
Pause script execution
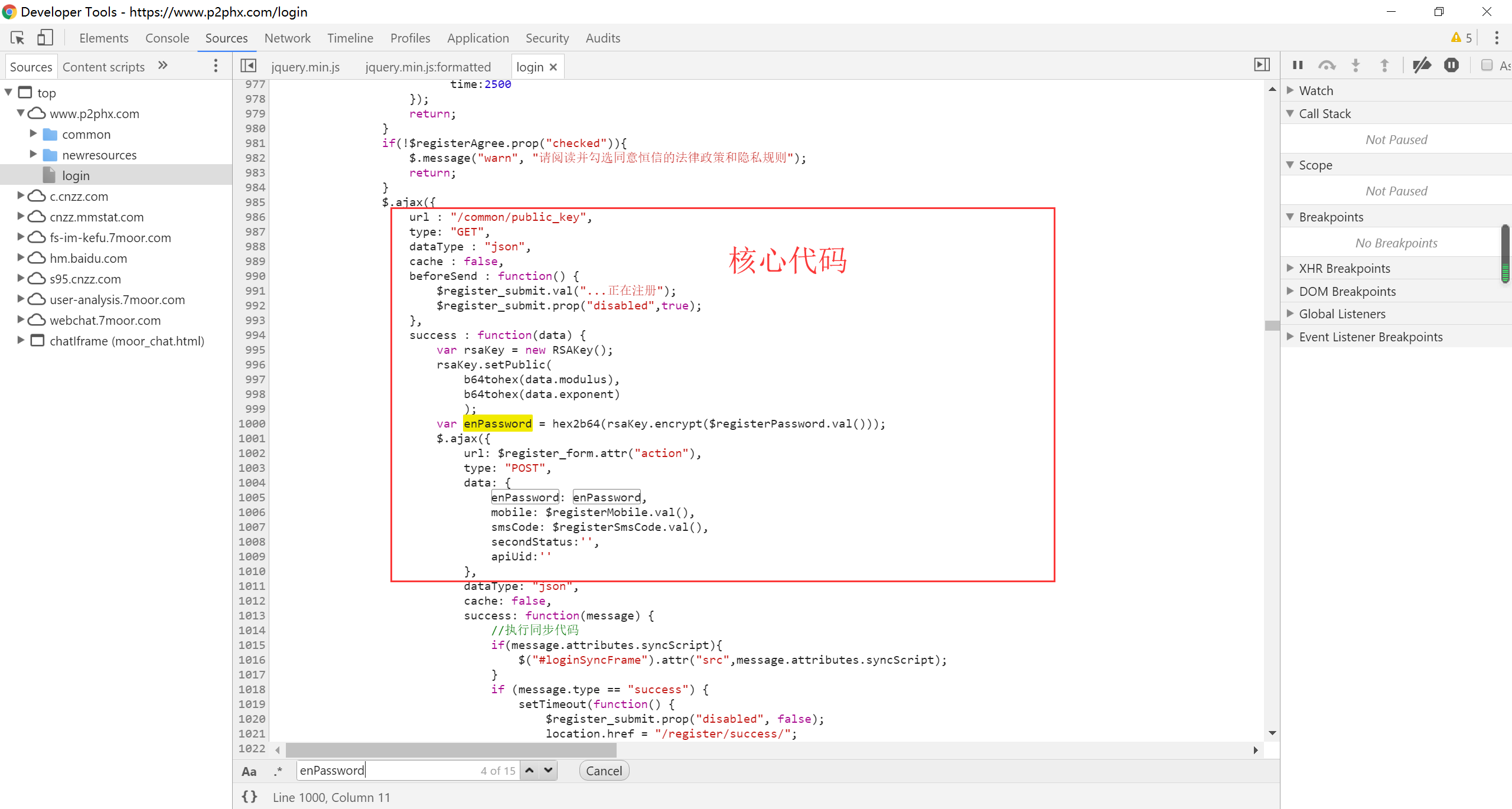1298,65
